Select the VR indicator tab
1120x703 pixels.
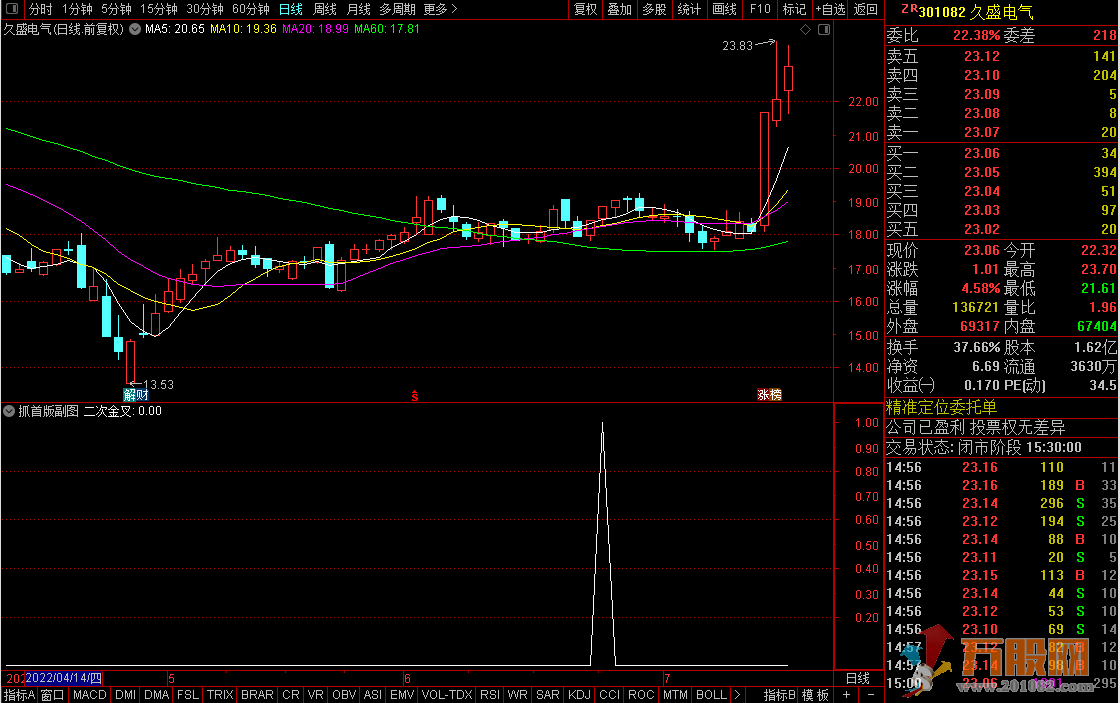[x=316, y=695]
